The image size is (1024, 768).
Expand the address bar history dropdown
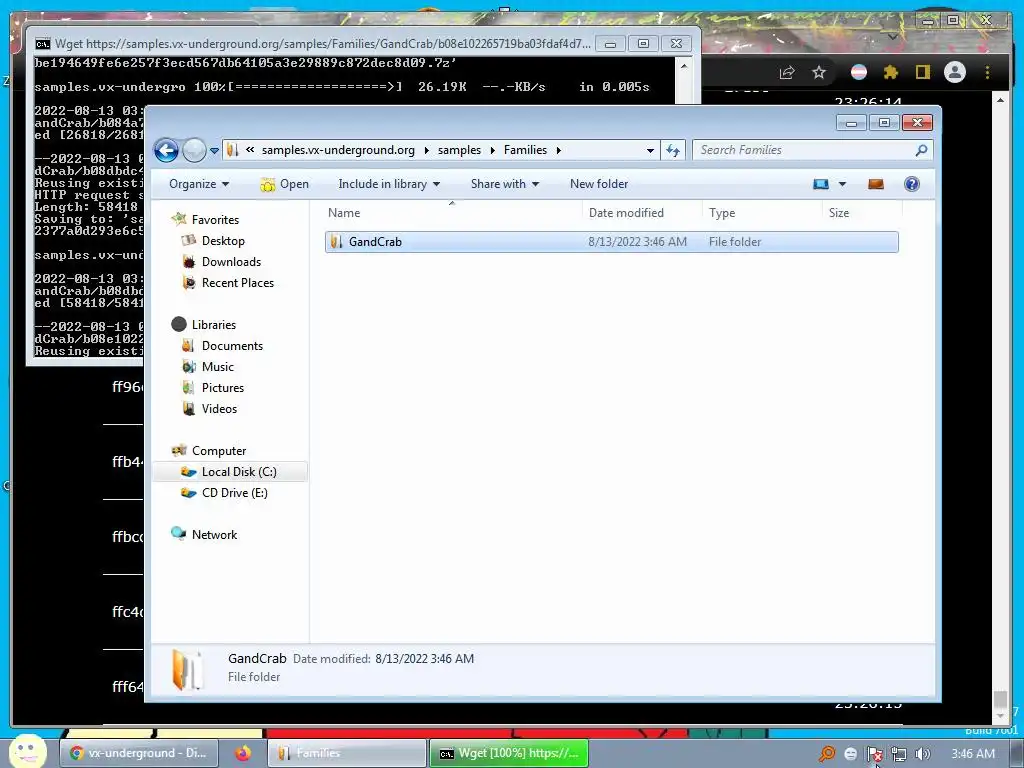(650, 150)
